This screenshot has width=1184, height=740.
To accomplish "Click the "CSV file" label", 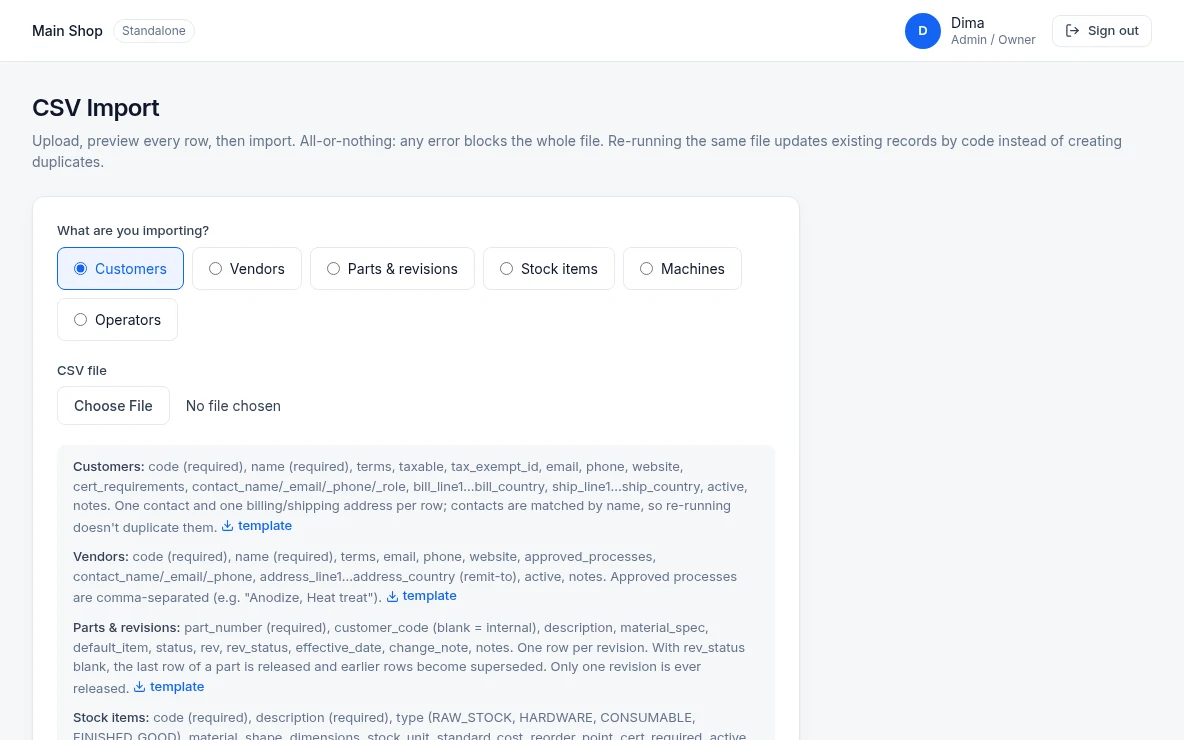I will [x=82, y=371].
